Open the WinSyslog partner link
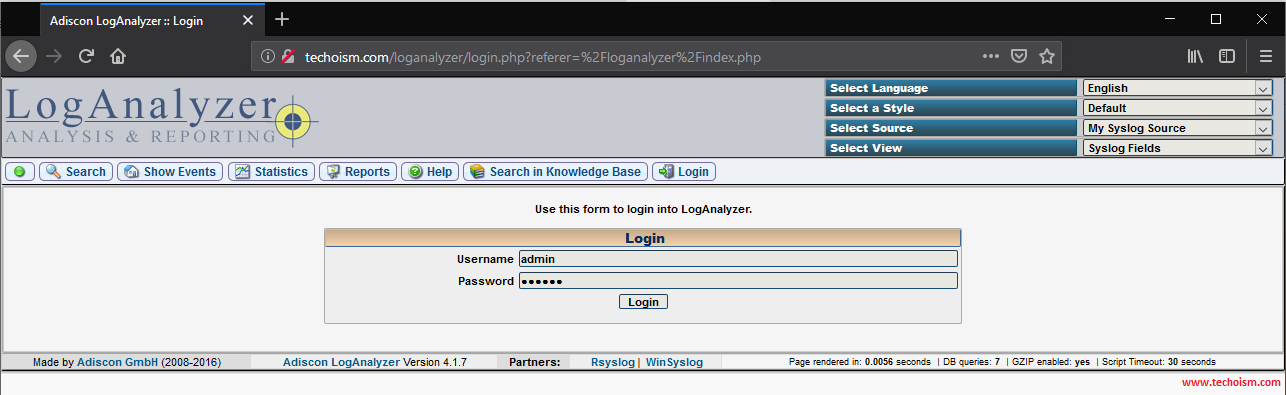This screenshot has width=1286, height=395. click(675, 362)
